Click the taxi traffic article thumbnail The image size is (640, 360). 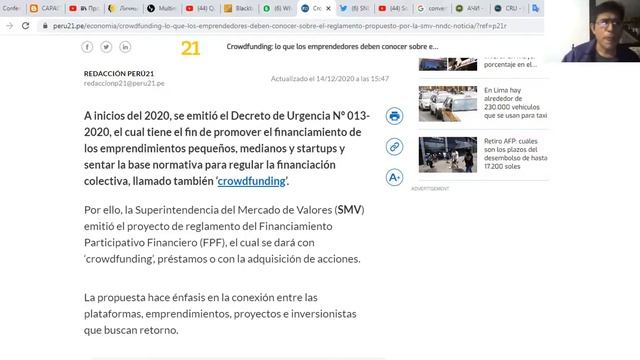[448, 103]
